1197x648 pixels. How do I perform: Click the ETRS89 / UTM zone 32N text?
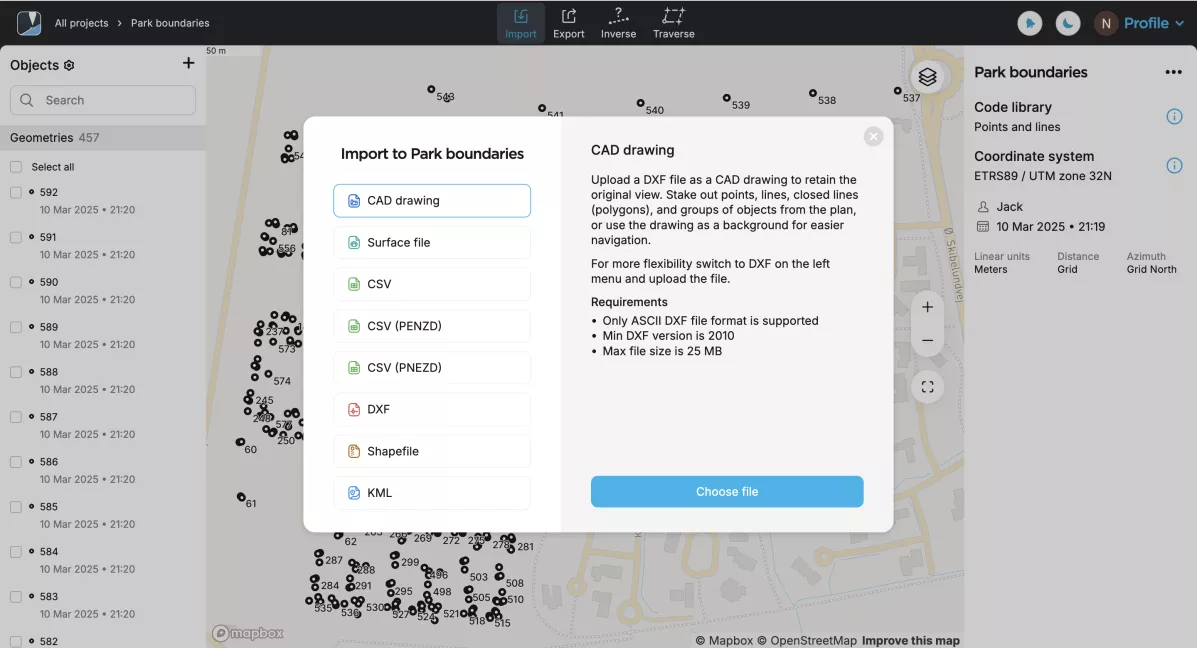coord(1042,176)
